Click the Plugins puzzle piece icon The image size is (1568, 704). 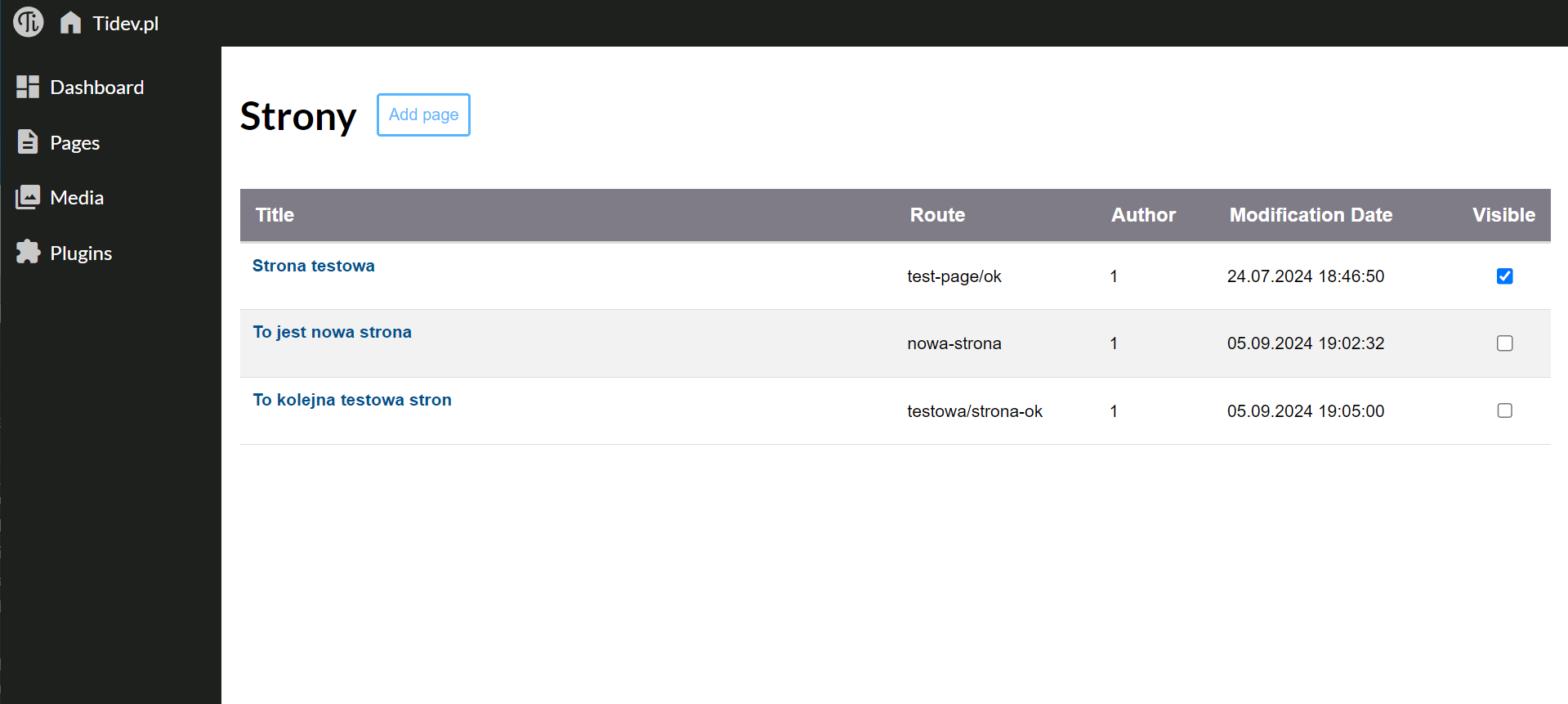pyautogui.click(x=28, y=252)
